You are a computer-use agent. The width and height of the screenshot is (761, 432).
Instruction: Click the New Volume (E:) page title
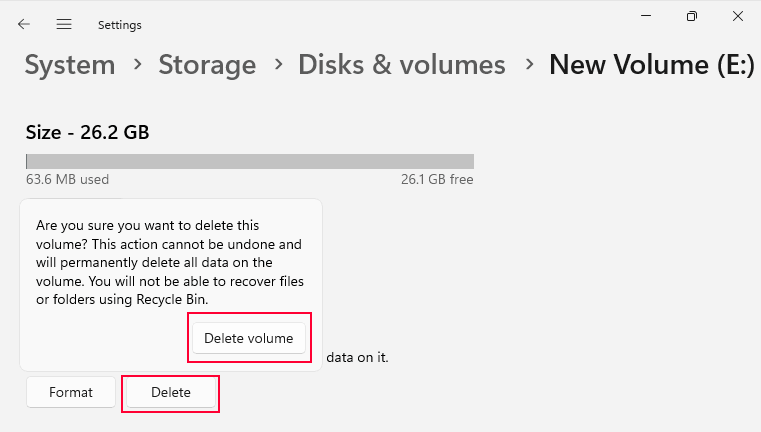652,65
